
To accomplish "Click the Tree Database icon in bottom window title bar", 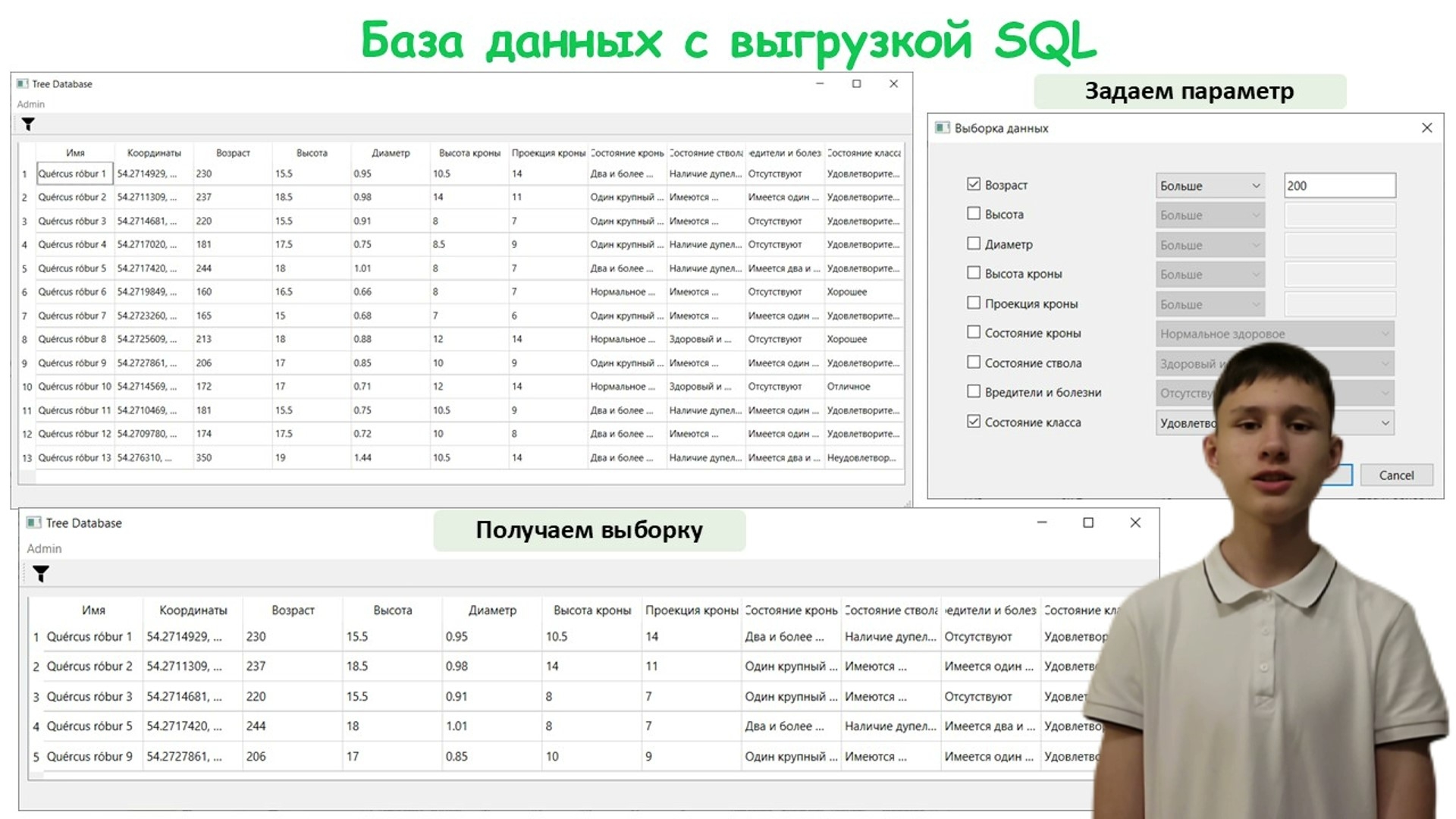I will [x=33, y=522].
